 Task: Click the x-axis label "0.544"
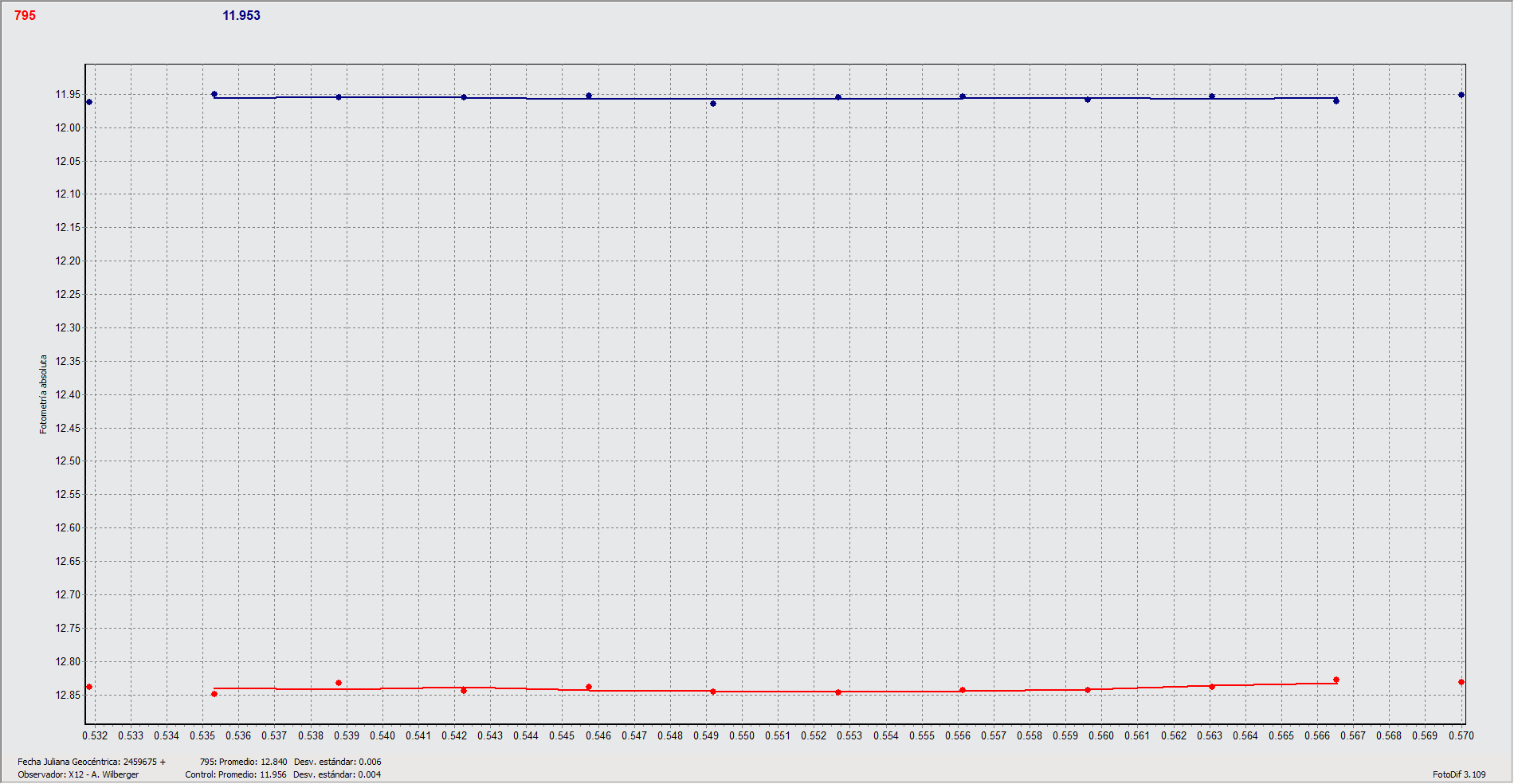(x=526, y=735)
